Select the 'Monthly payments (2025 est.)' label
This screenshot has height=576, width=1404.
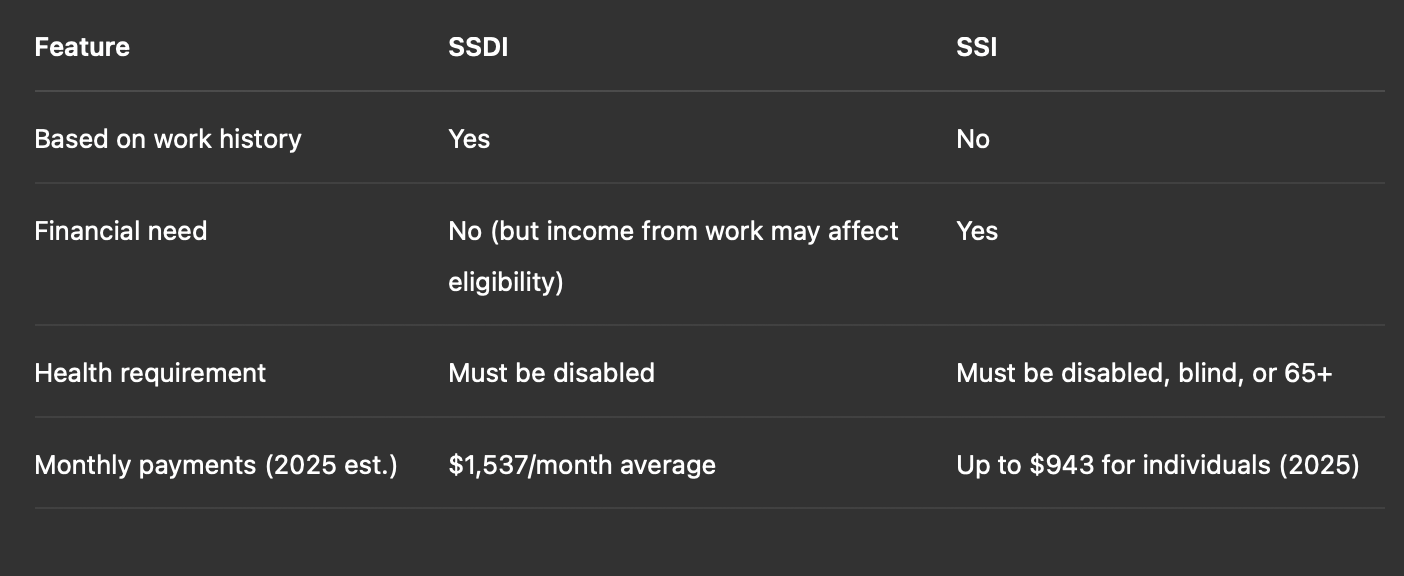216,465
